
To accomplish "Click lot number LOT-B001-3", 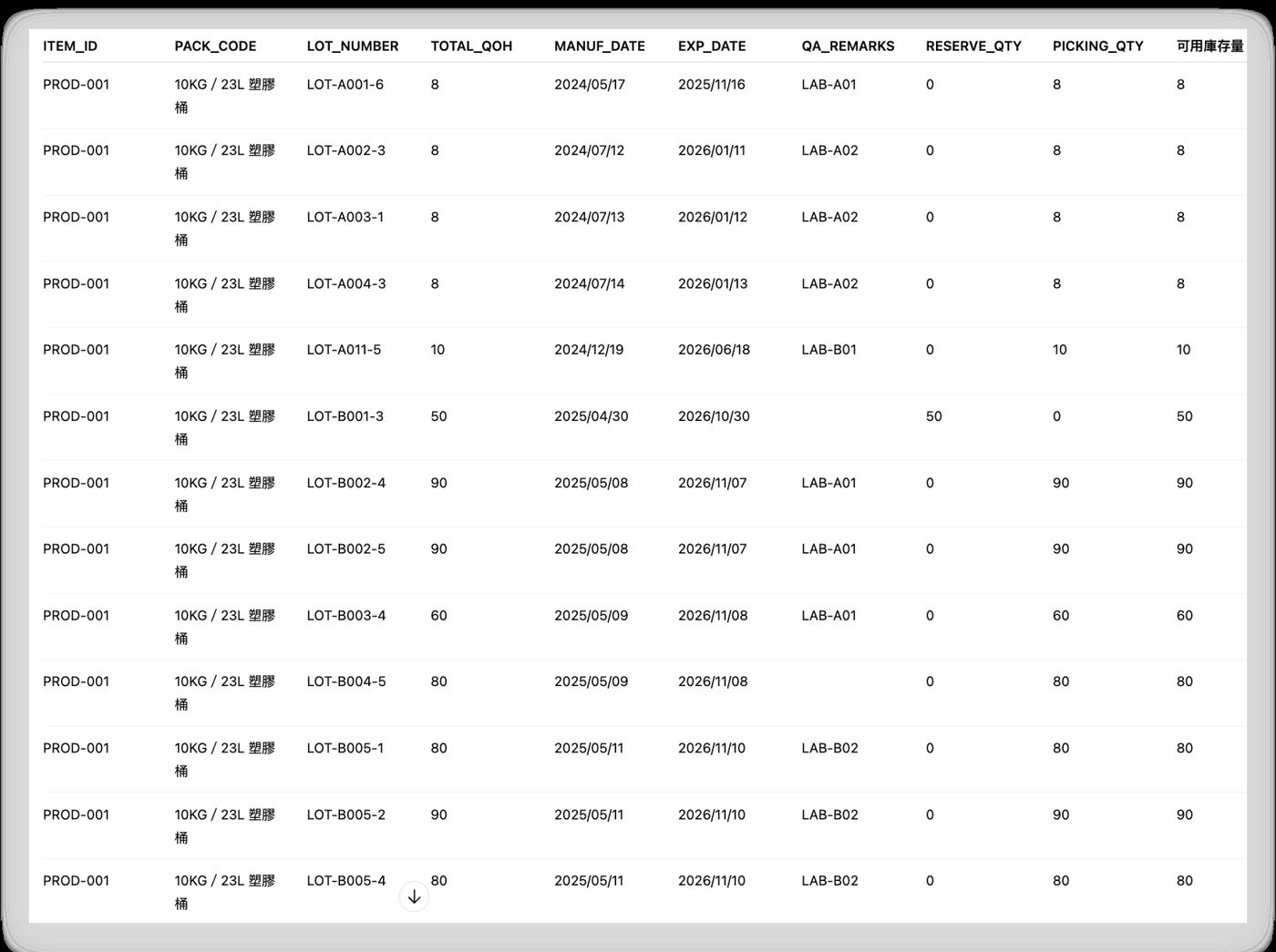I will (x=345, y=416).
